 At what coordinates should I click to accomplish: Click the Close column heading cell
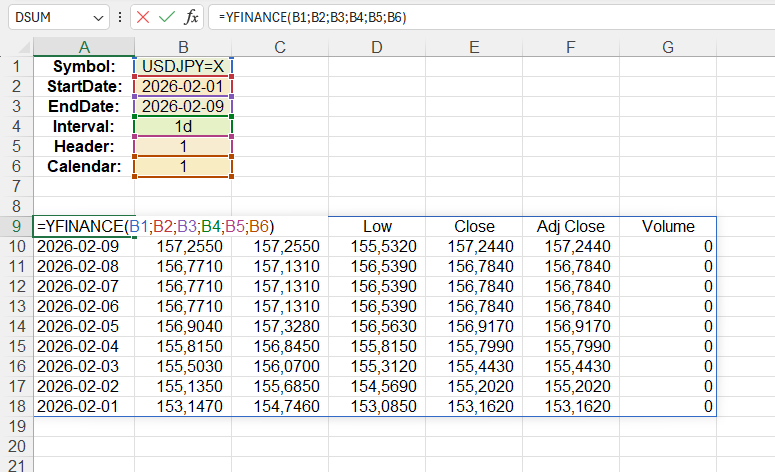(x=474, y=226)
